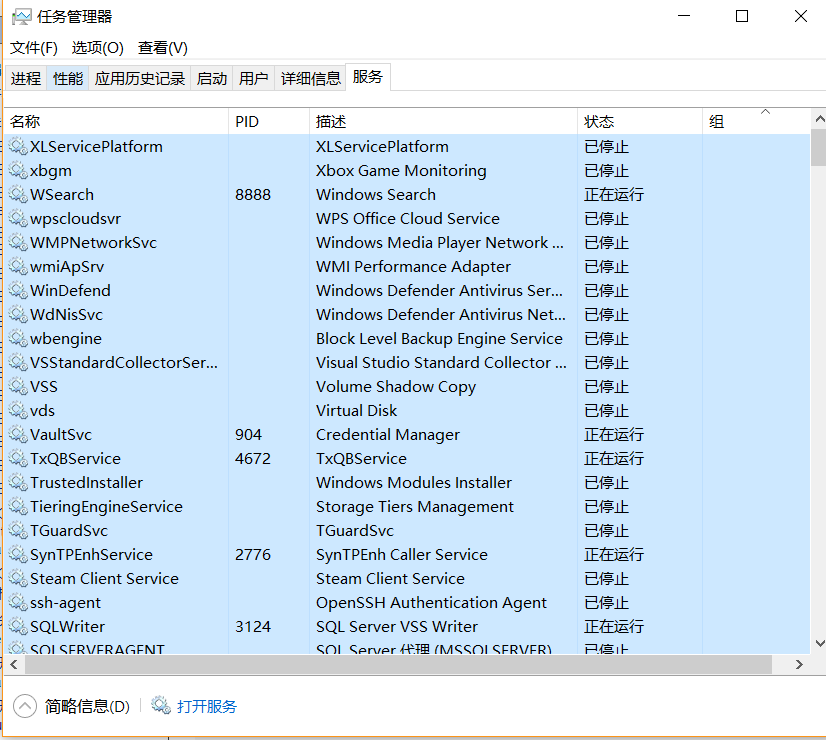Sort by the PID column header
This screenshot has width=826, height=740.
pos(269,122)
